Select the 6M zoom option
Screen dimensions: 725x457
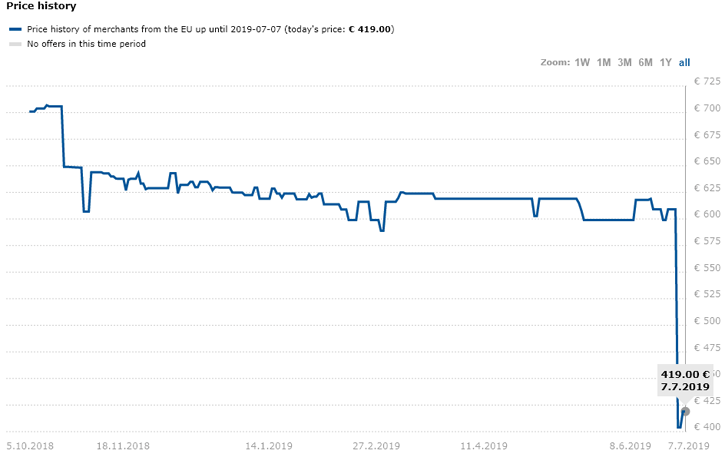(645, 62)
